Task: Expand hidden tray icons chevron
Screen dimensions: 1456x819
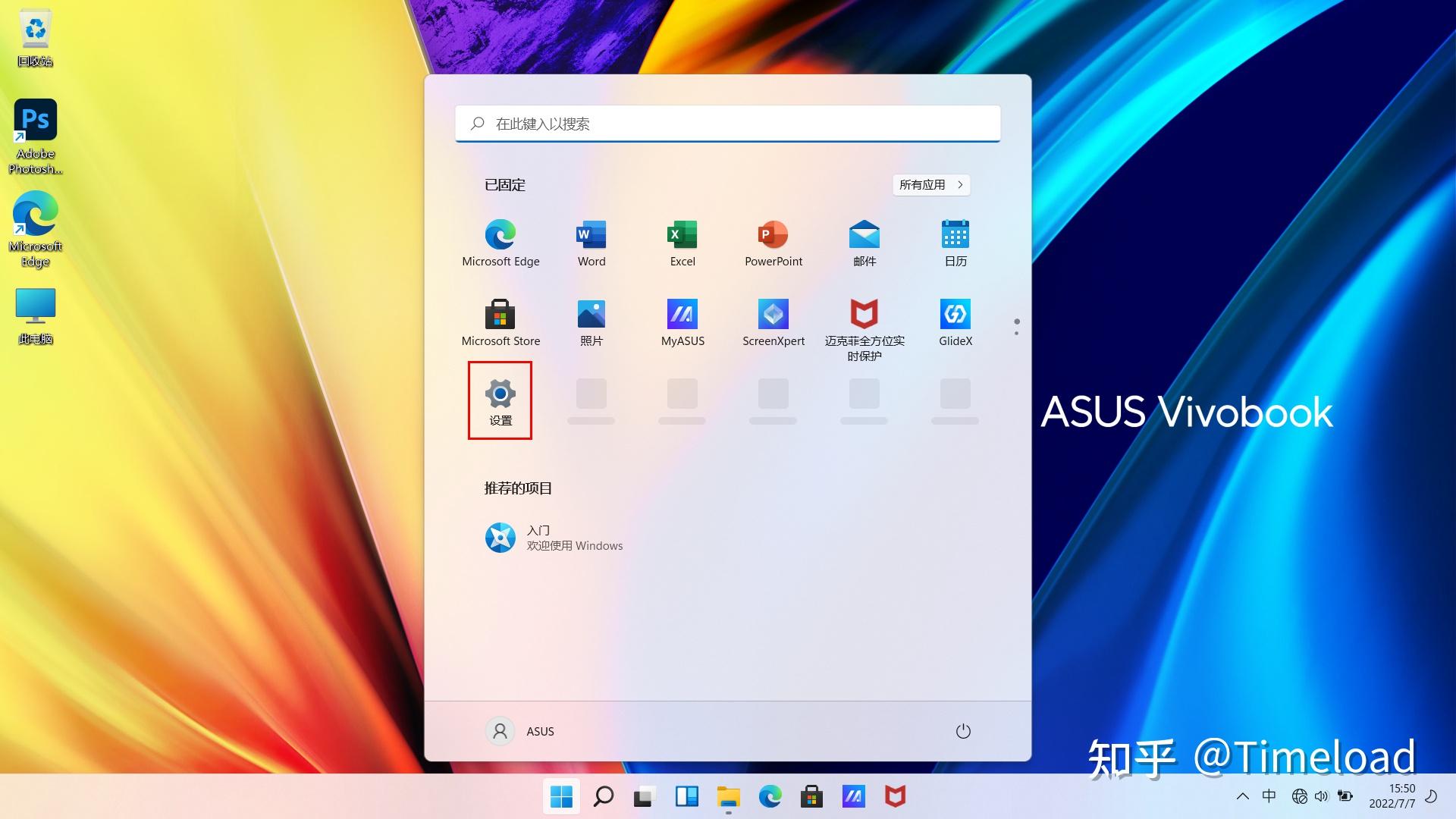Action: point(1242,796)
